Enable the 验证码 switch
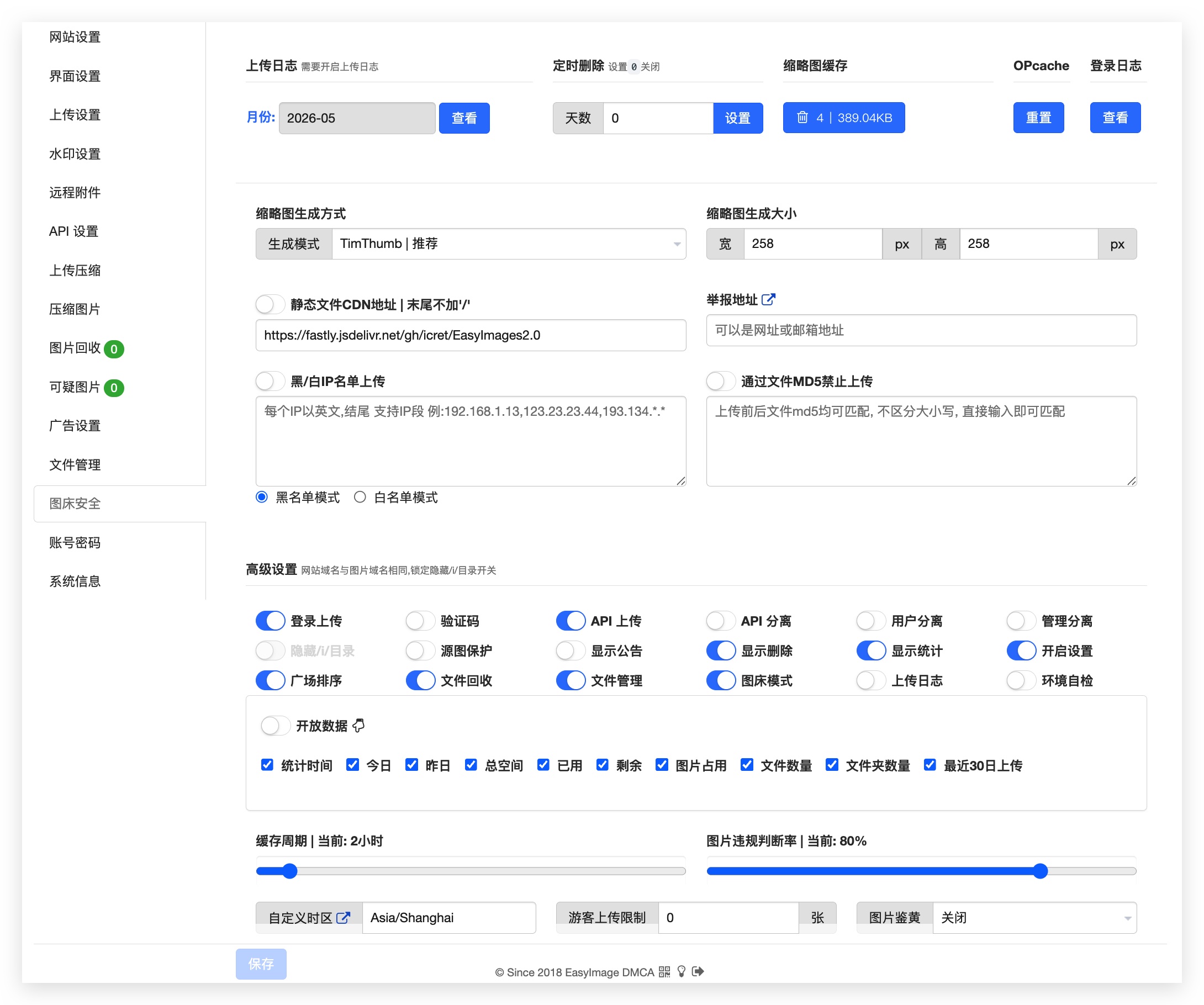 point(420,620)
